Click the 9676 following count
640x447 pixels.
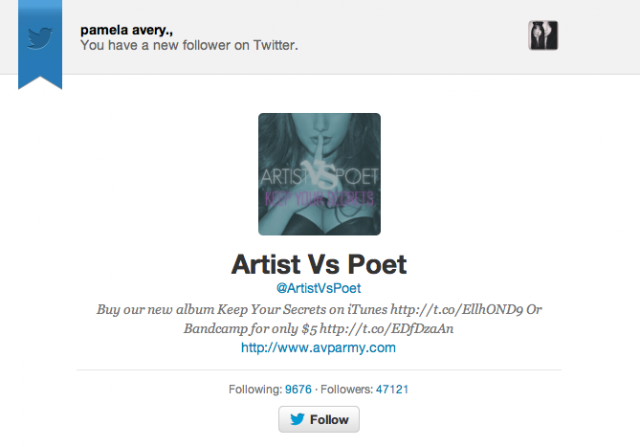coord(298,389)
